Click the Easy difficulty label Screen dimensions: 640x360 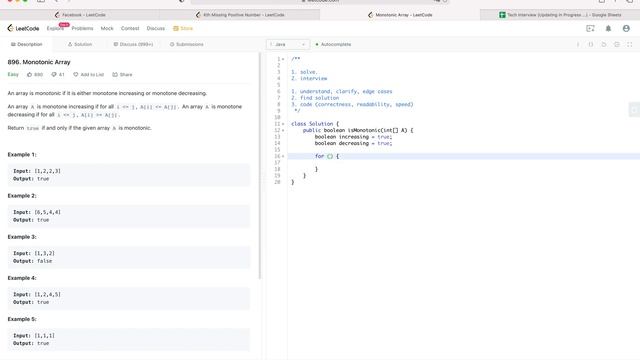click(x=13, y=74)
